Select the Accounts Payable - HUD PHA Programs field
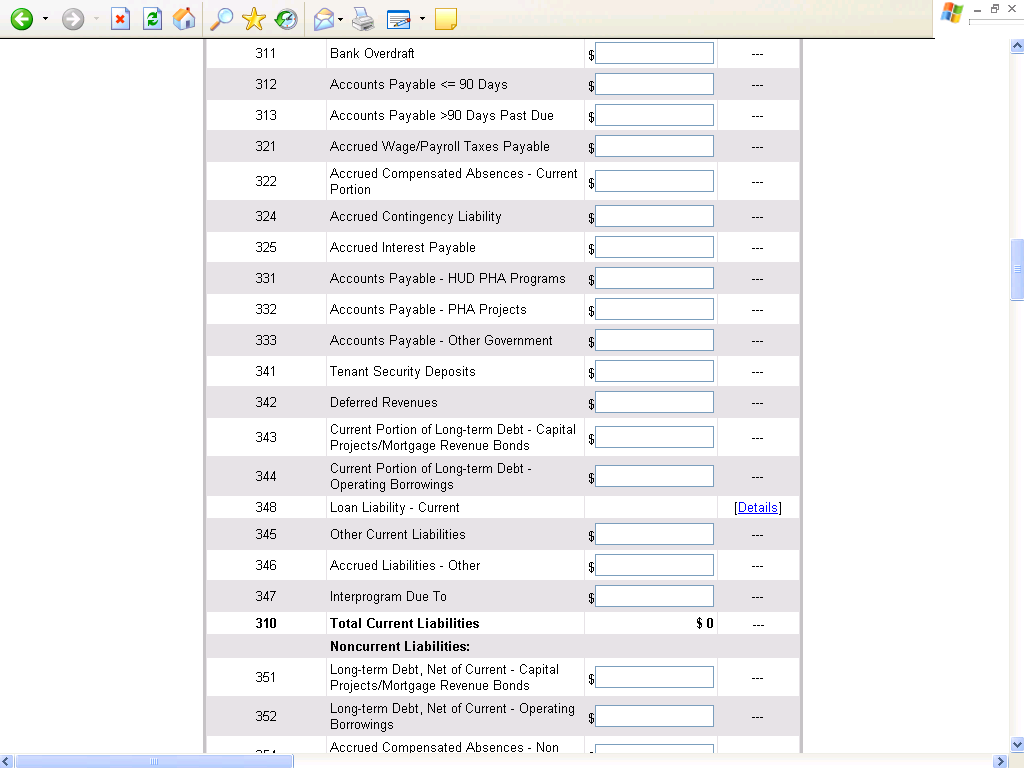The height and width of the screenshot is (768, 1024). pos(654,278)
